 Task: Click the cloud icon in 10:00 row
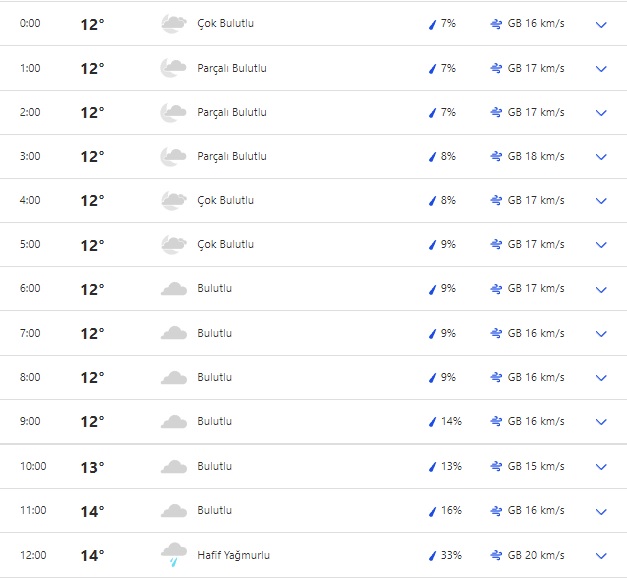(x=173, y=467)
